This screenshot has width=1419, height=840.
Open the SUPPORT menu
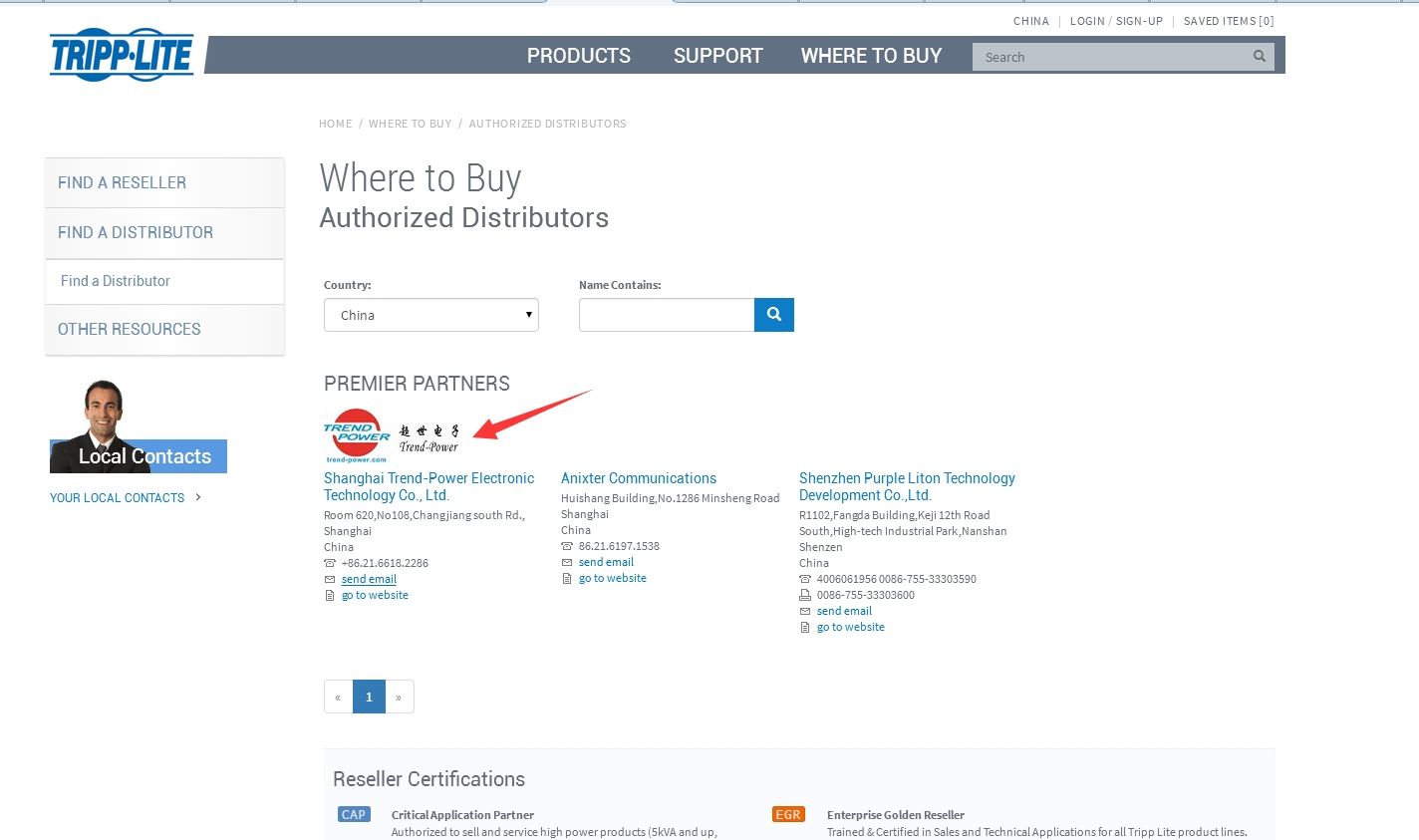click(x=718, y=56)
